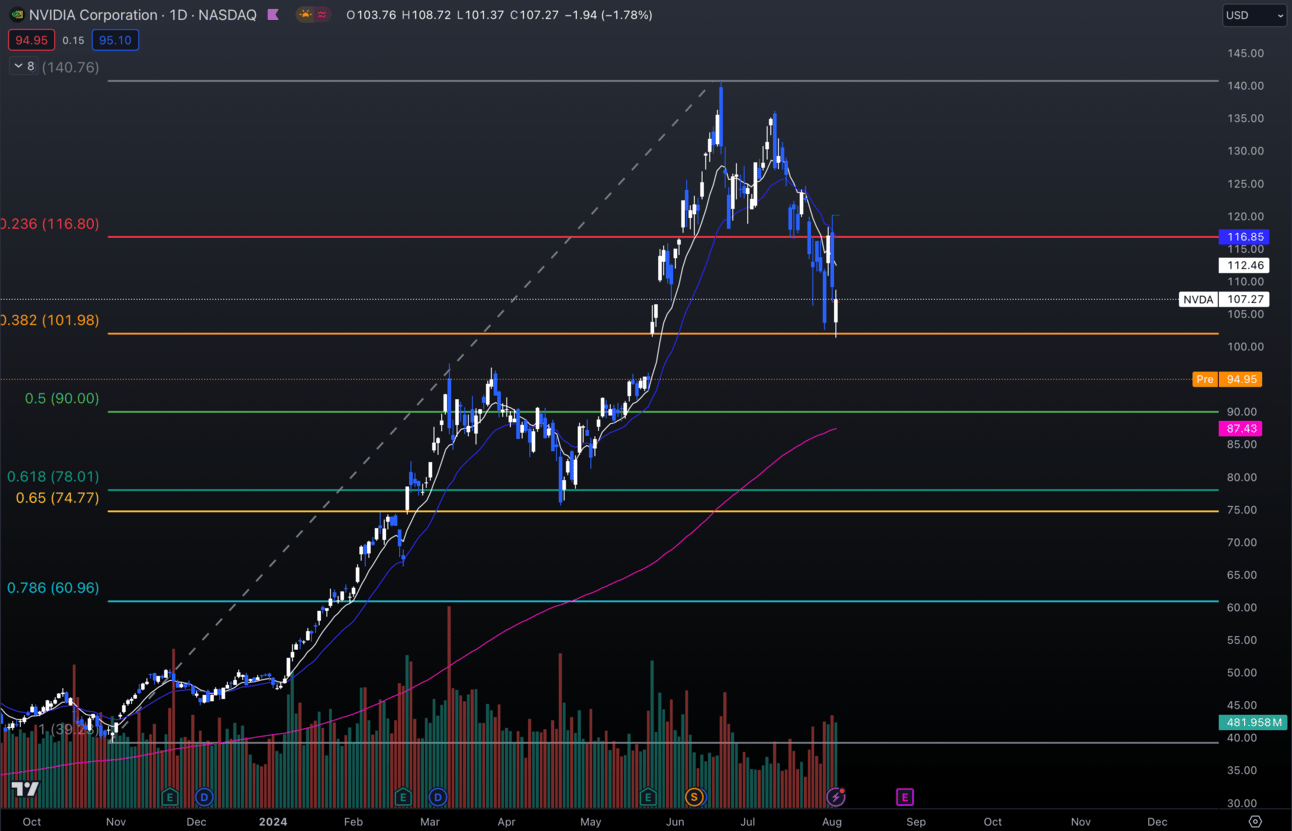Click the orange Pre 94.95 price label

click(x=1228, y=379)
